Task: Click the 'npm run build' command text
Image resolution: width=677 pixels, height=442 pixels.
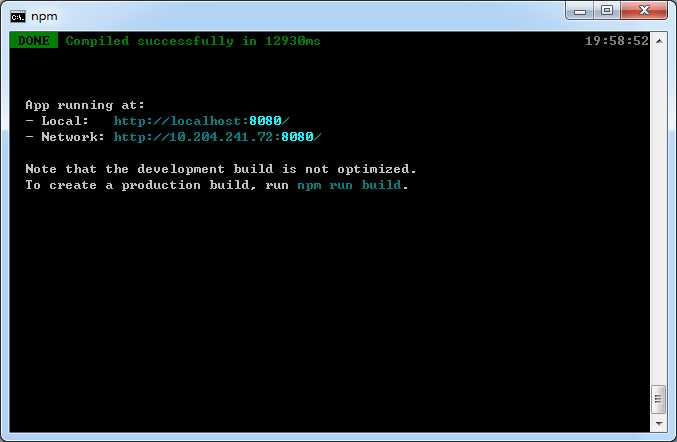Action: pyautogui.click(x=349, y=185)
